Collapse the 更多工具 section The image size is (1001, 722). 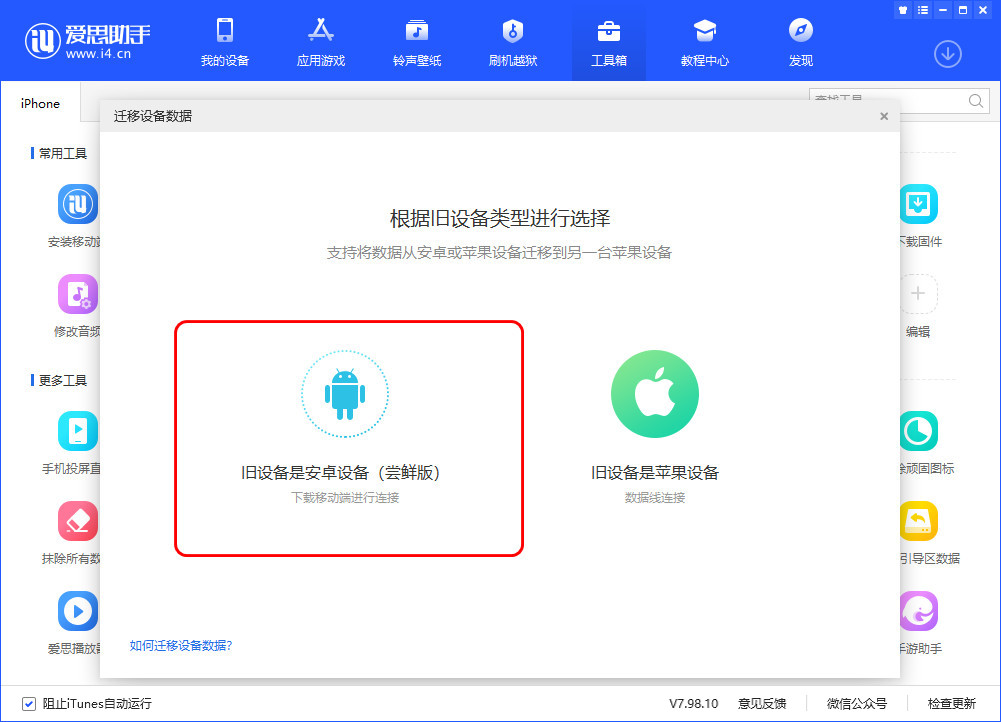[60, 380]
